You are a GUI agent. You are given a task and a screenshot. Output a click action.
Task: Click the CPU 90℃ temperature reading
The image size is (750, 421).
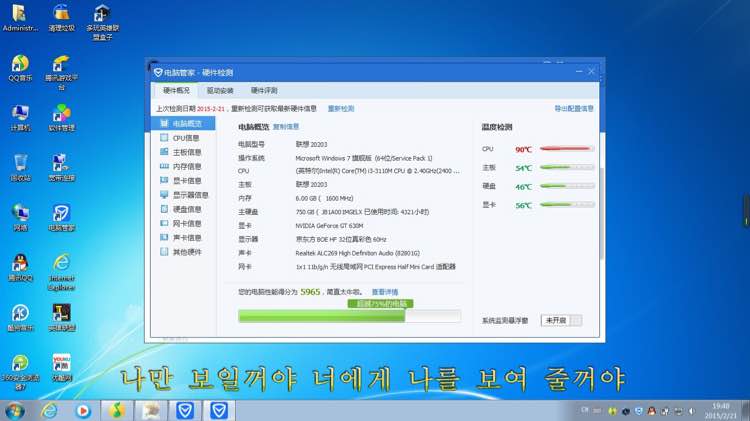(523, 149)
